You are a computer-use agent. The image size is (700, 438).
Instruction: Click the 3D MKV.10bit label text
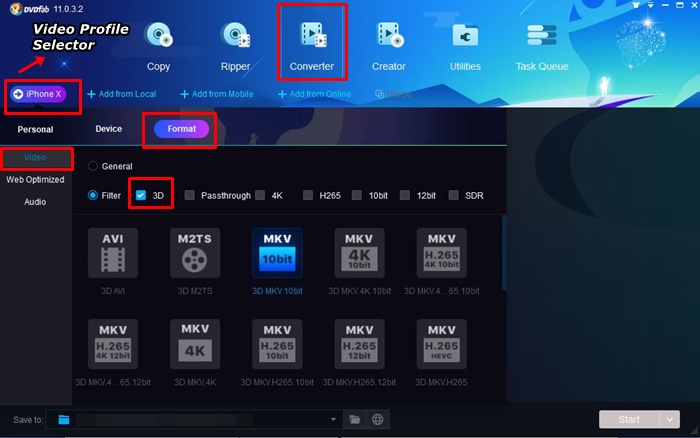pyautogui.click(x=277, y=291)
